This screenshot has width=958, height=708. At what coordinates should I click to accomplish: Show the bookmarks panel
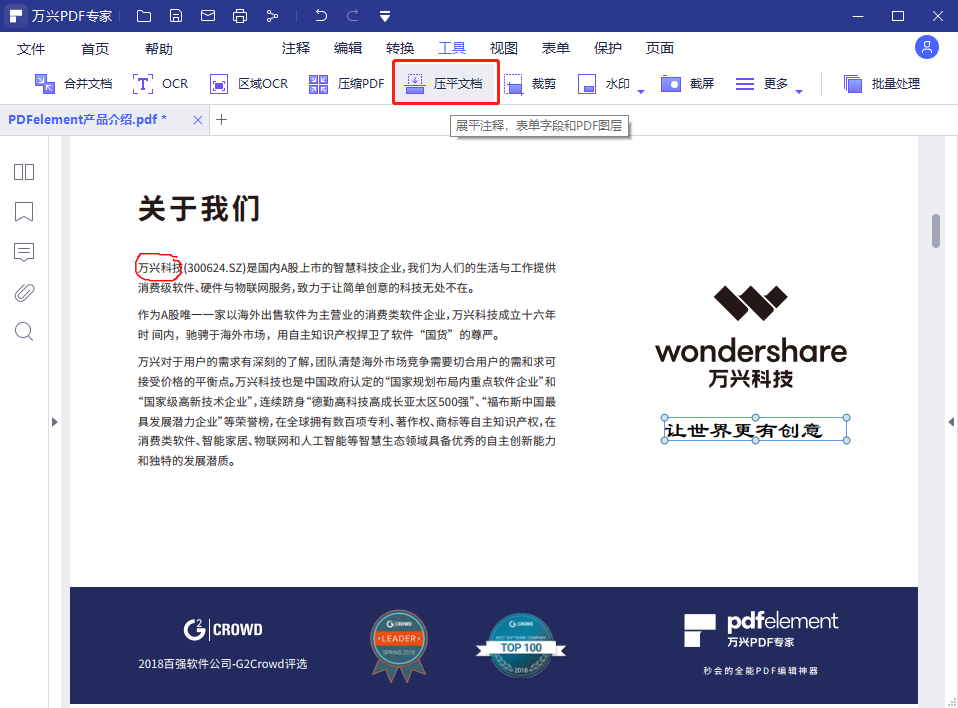[x=23, y=212]
